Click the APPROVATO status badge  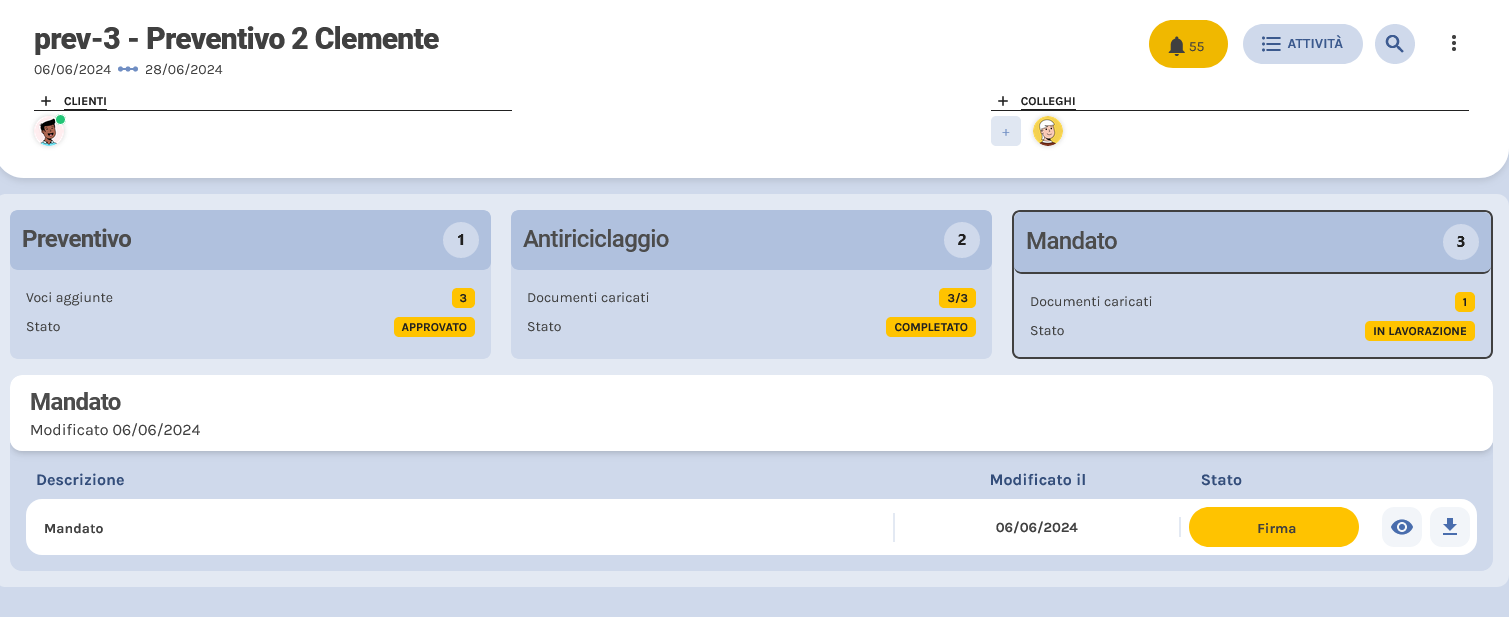pos(434,327)
